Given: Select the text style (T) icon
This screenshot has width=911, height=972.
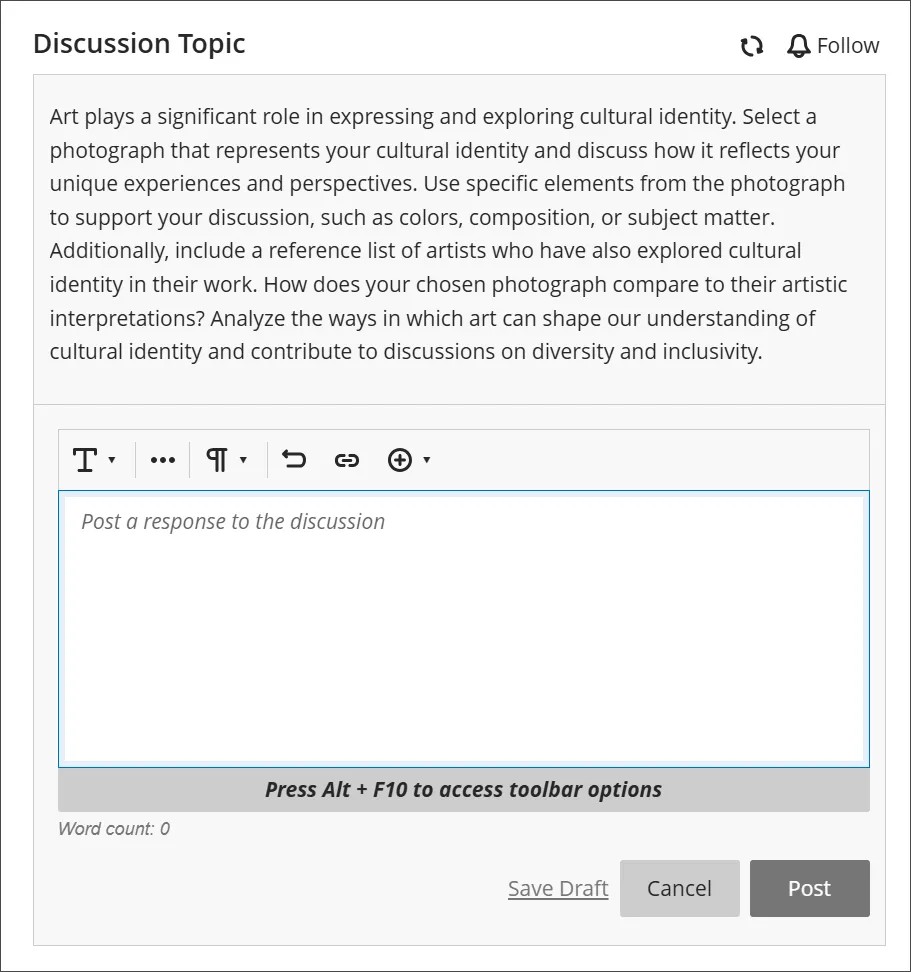Looking at the screenshot, I should (x=84, y=460).
